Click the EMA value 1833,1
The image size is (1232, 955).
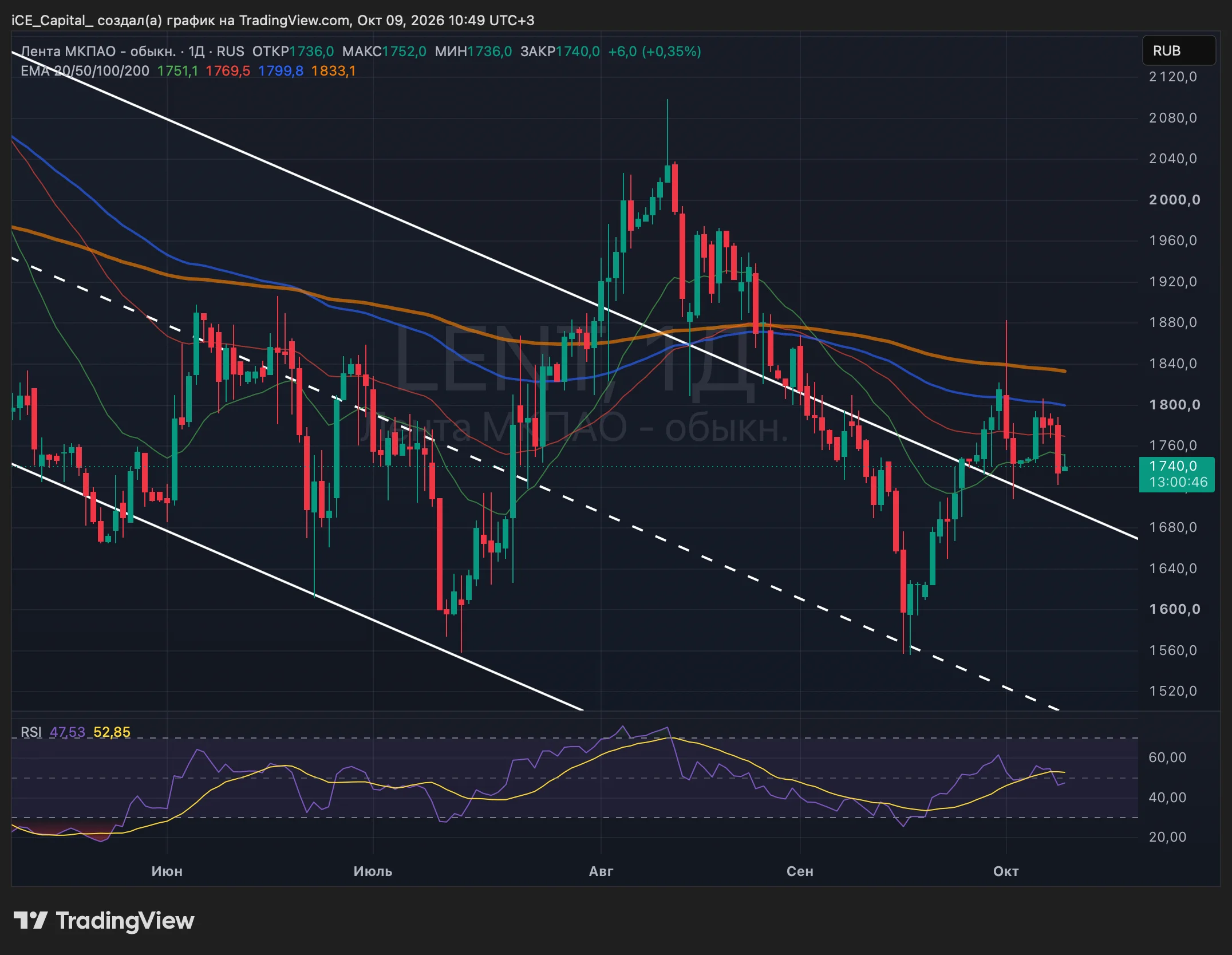tap(333, 71)
